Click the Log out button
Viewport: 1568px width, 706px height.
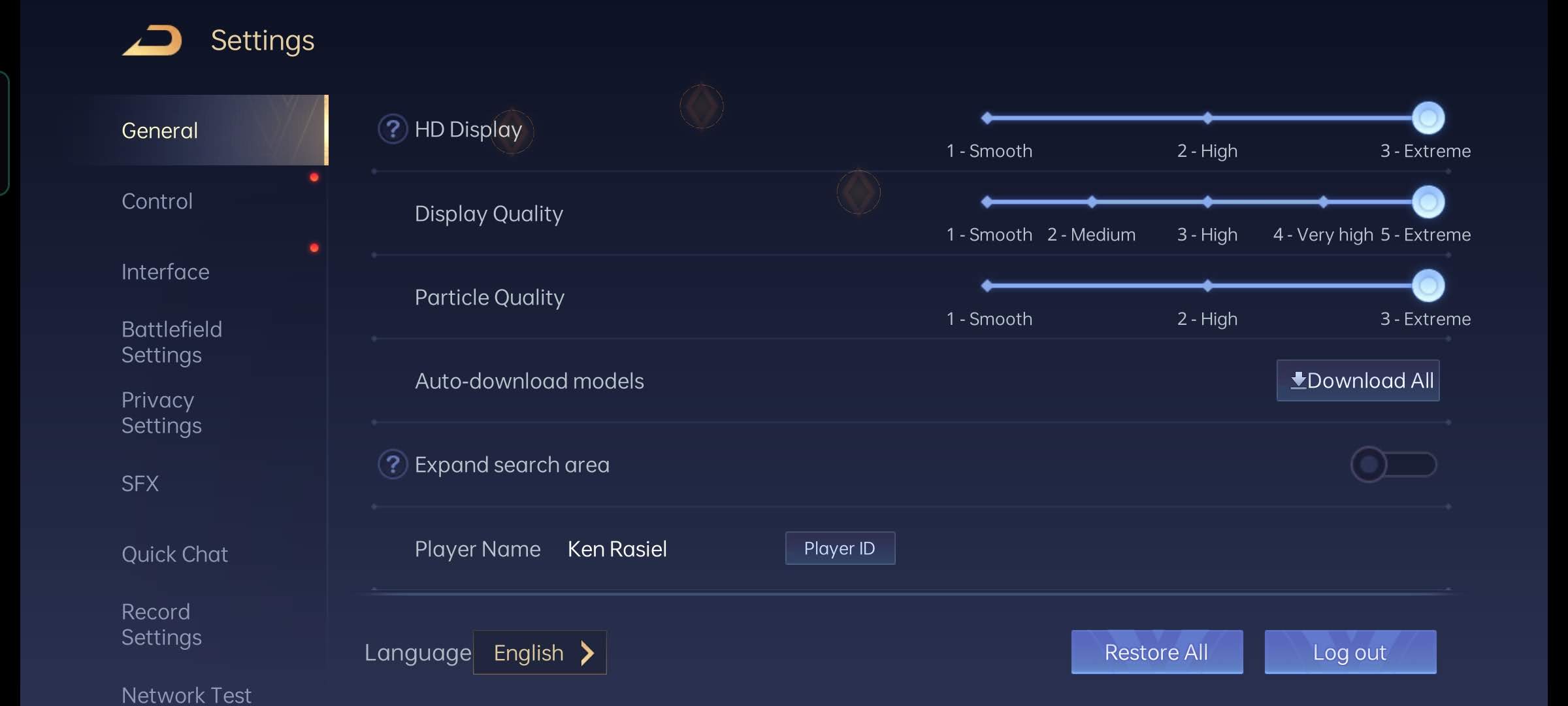click(x=1350, y=652)
